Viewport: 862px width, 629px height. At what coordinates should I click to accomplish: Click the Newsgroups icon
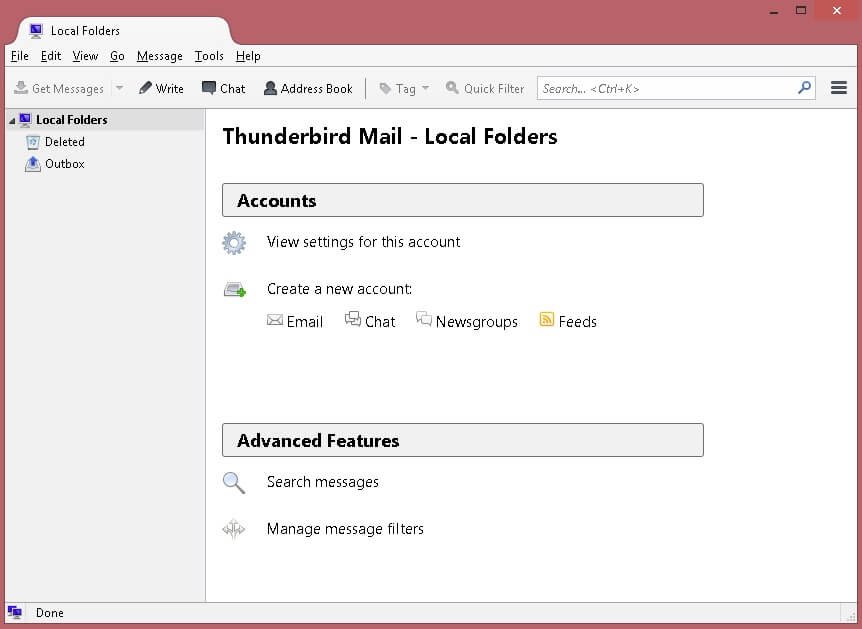(x=423, y=319)
